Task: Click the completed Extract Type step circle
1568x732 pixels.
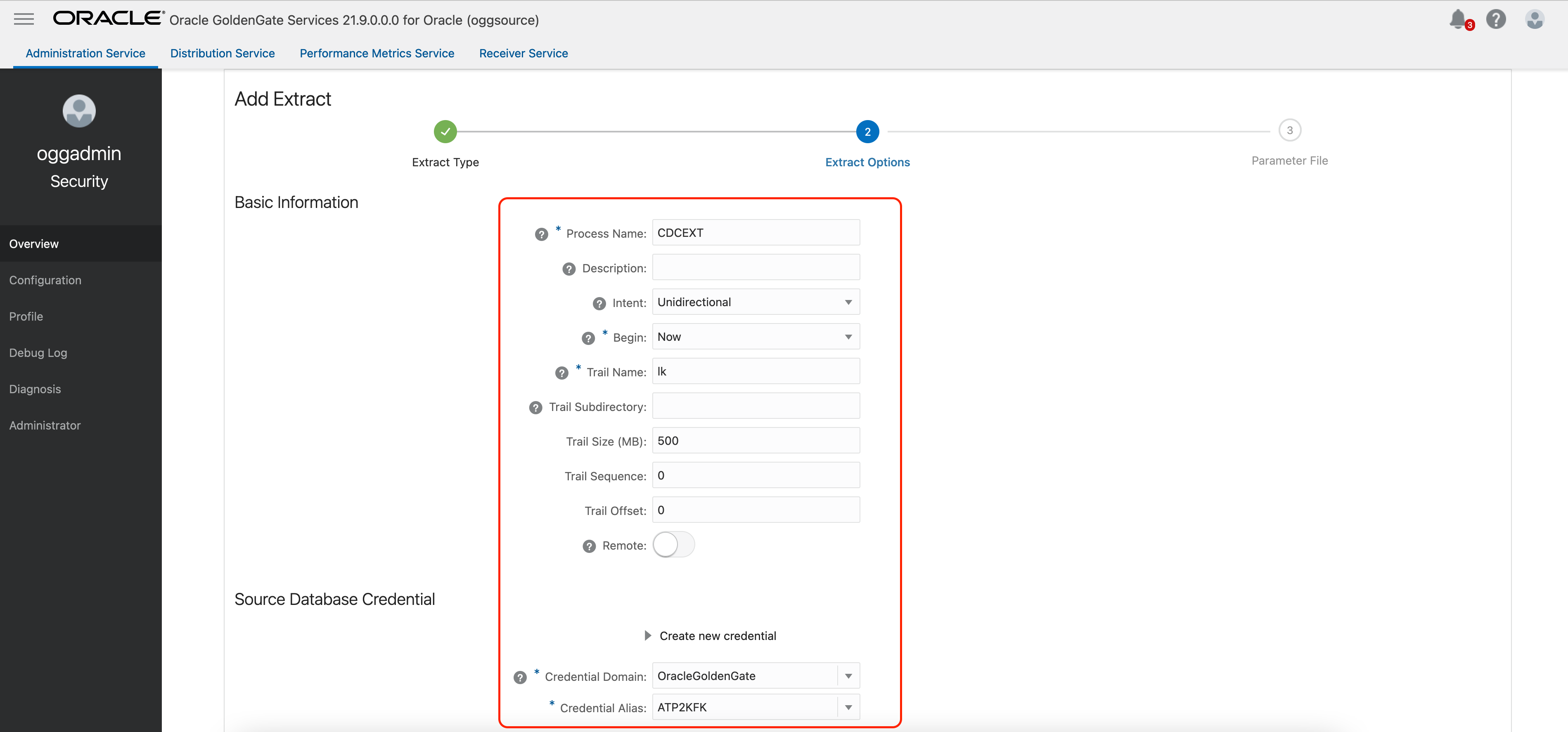Action: coord(445,132)
